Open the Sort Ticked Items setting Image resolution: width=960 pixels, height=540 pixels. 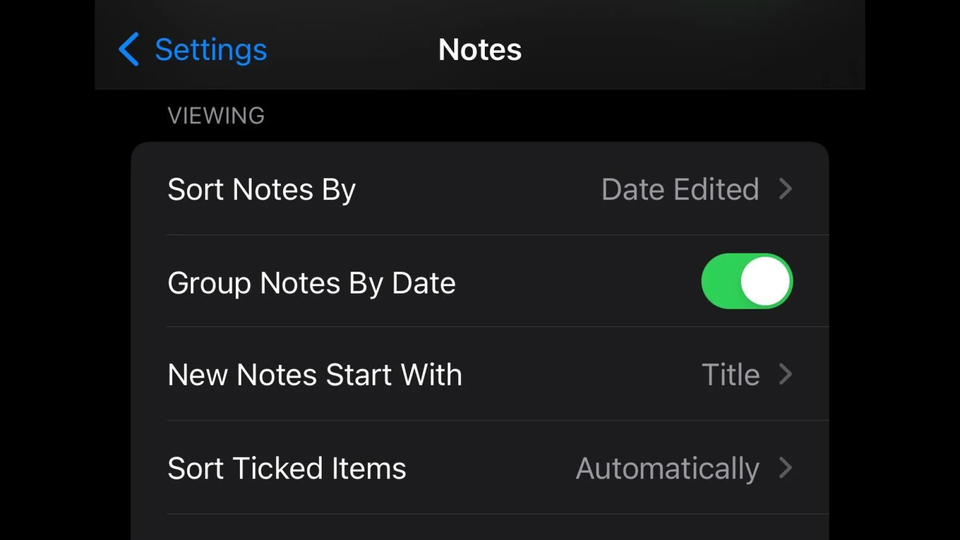480,468
